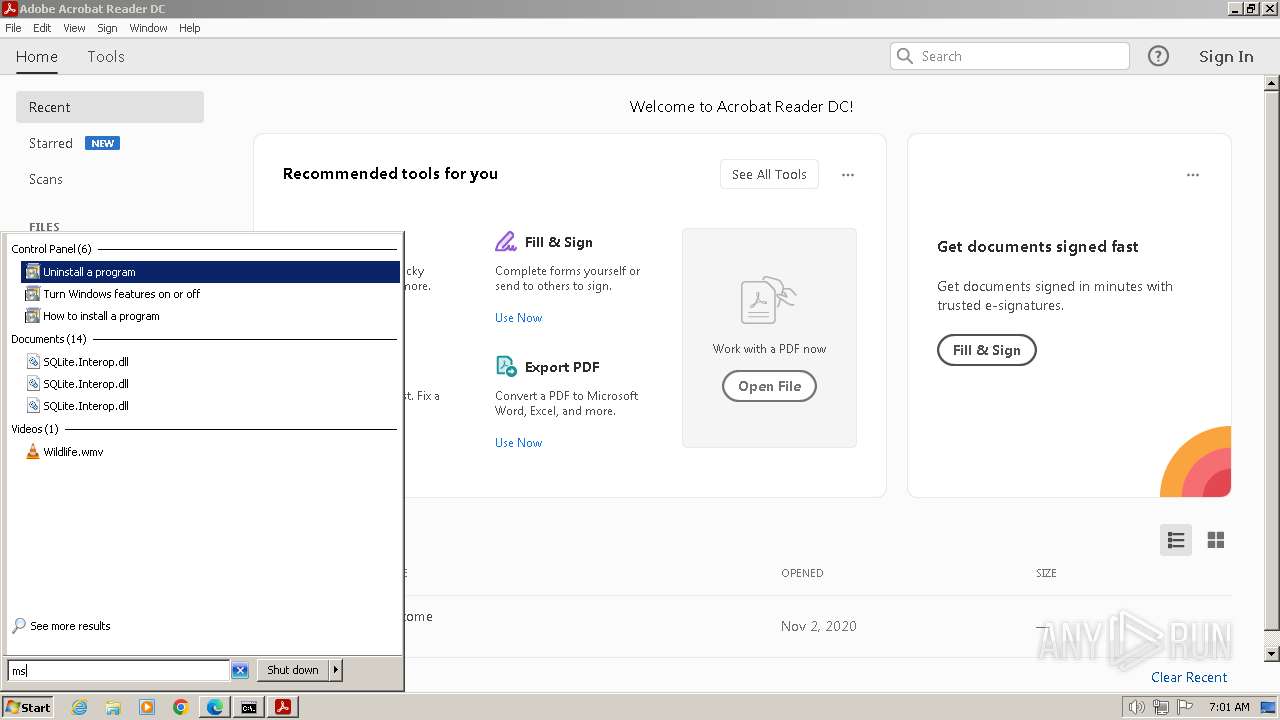Click the network tray icon

(1161, 707)
